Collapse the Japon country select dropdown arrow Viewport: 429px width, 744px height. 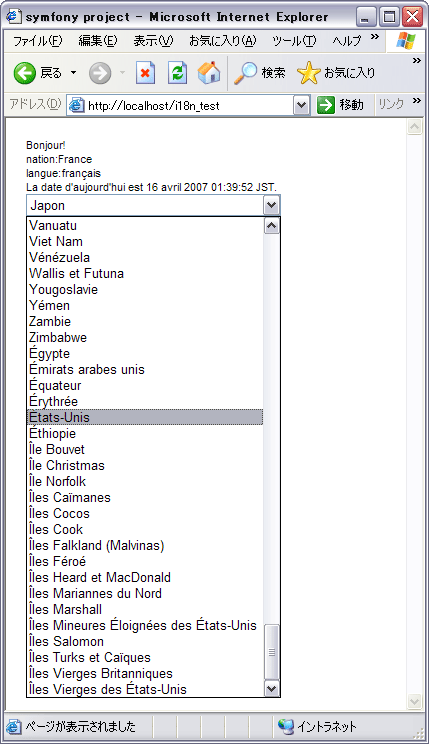pos(271,205)
